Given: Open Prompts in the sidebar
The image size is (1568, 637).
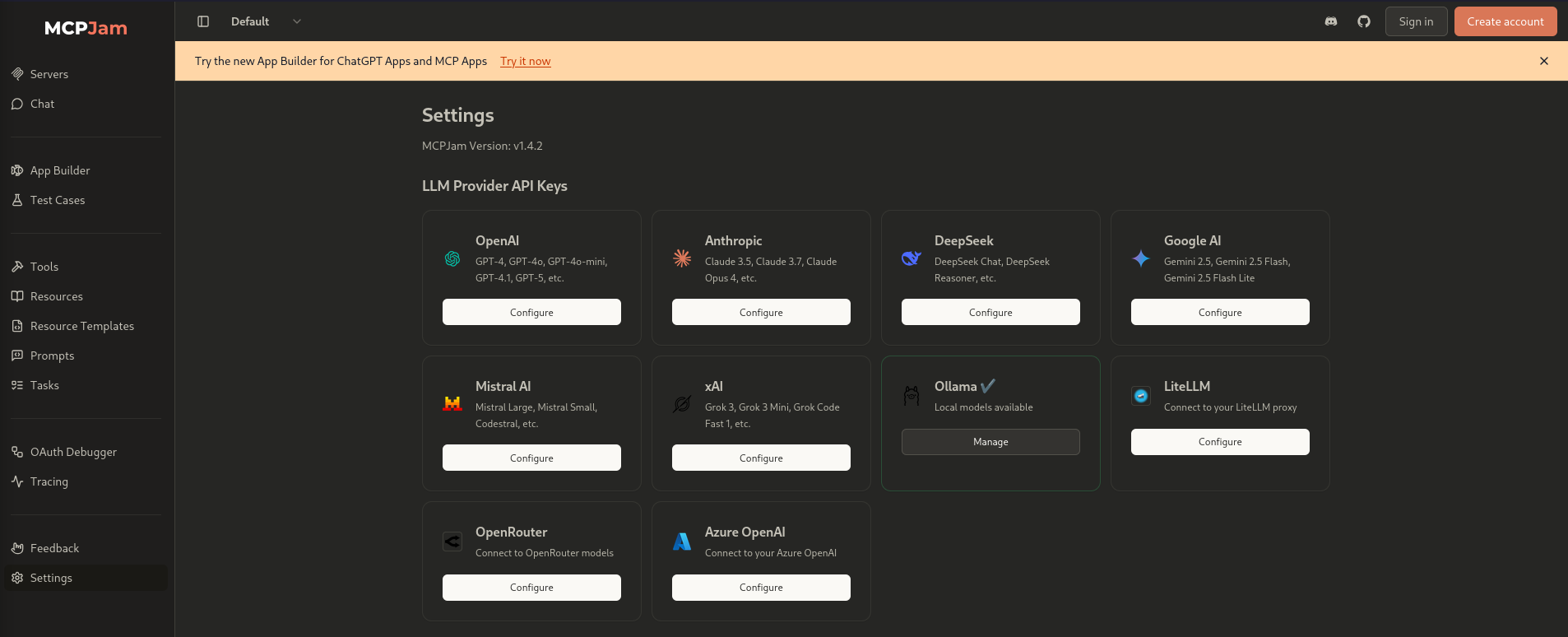Looking at the screenshot, I should [86, 356].
